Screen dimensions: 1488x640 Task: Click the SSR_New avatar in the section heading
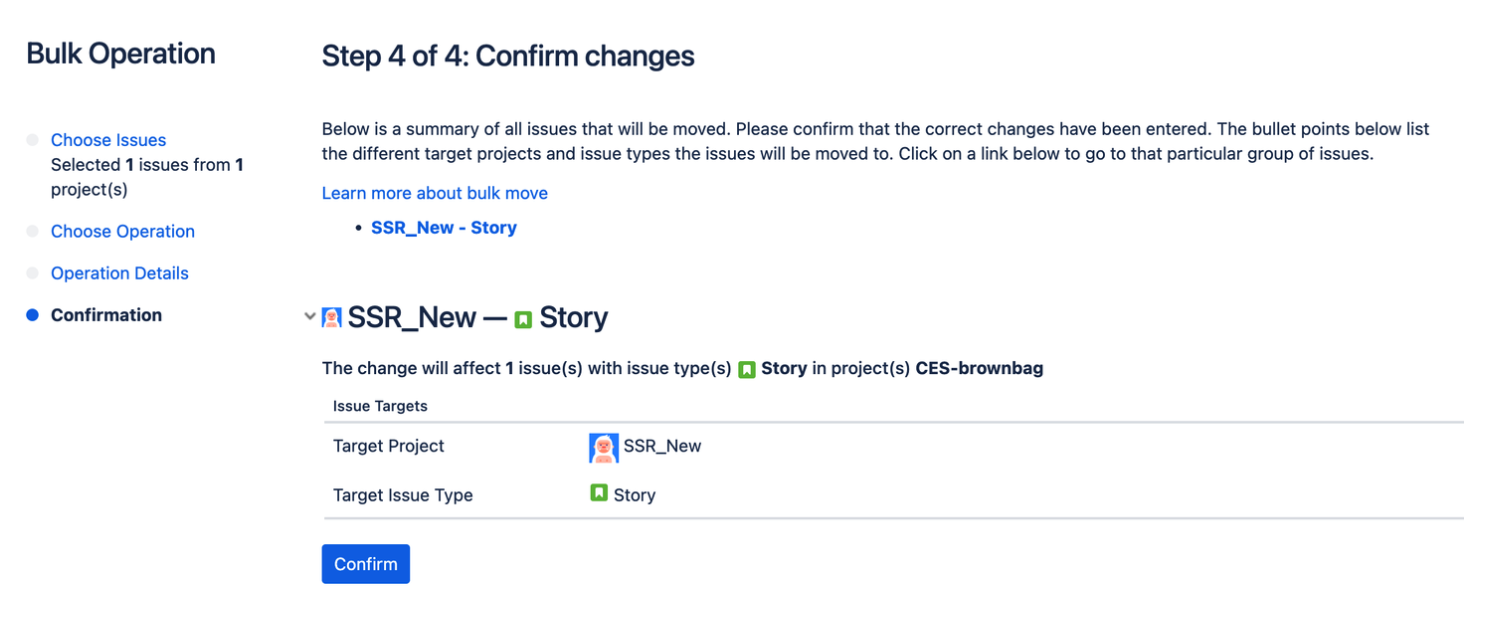pos(332,318)
